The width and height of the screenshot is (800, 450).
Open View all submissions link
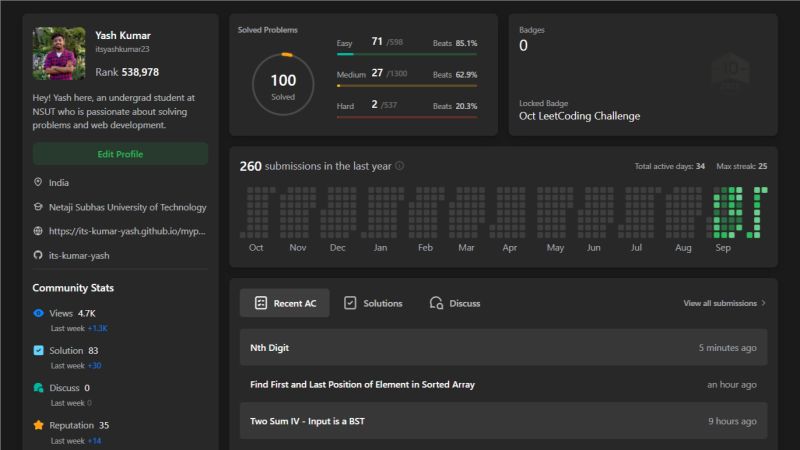pyautogui.click(x=725, y=303)
